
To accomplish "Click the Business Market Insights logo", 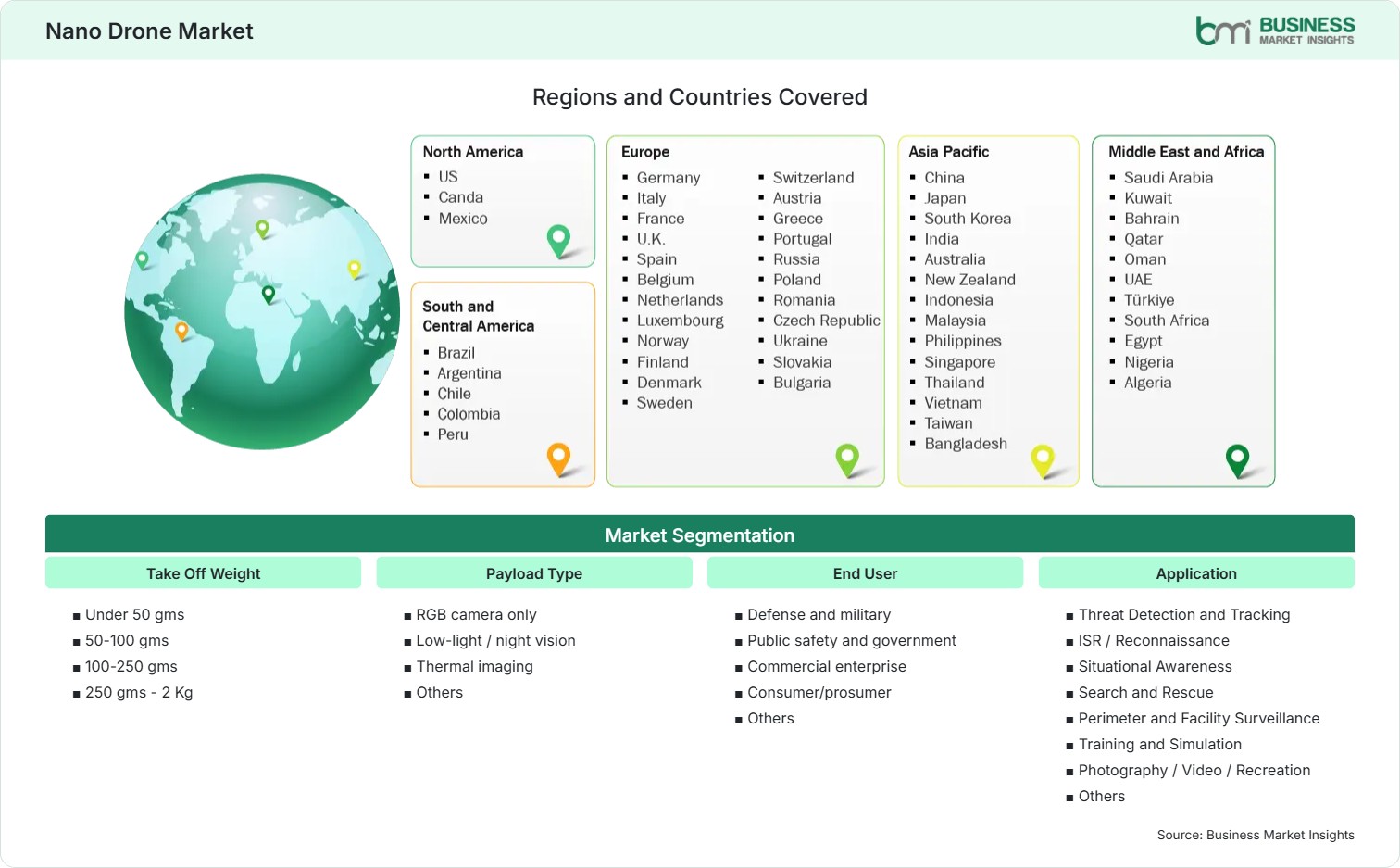I will 1275,31.
